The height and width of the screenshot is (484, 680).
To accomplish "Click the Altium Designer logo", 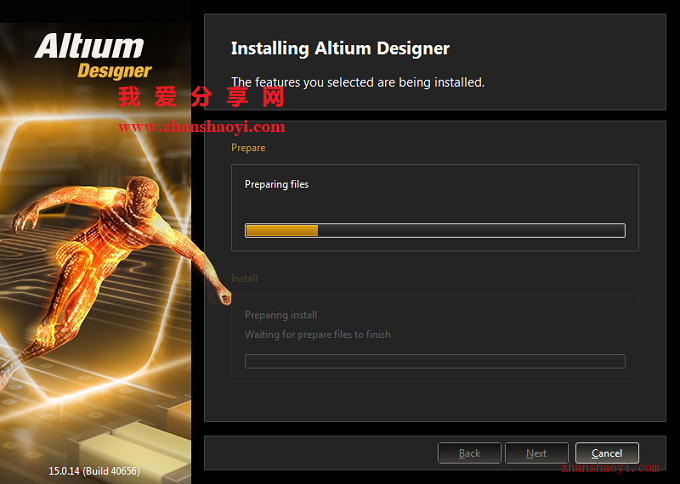I will click(x=93, y=57).
